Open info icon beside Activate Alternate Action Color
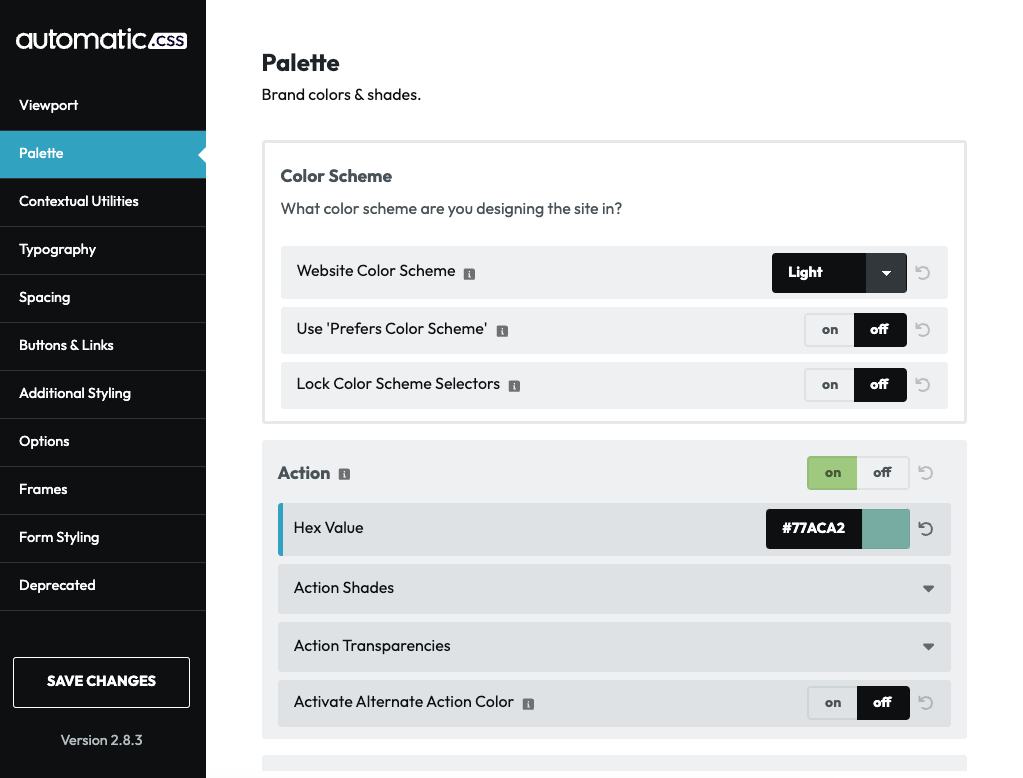The width and height of the screenshot is (1023, 778). [528, 704]
